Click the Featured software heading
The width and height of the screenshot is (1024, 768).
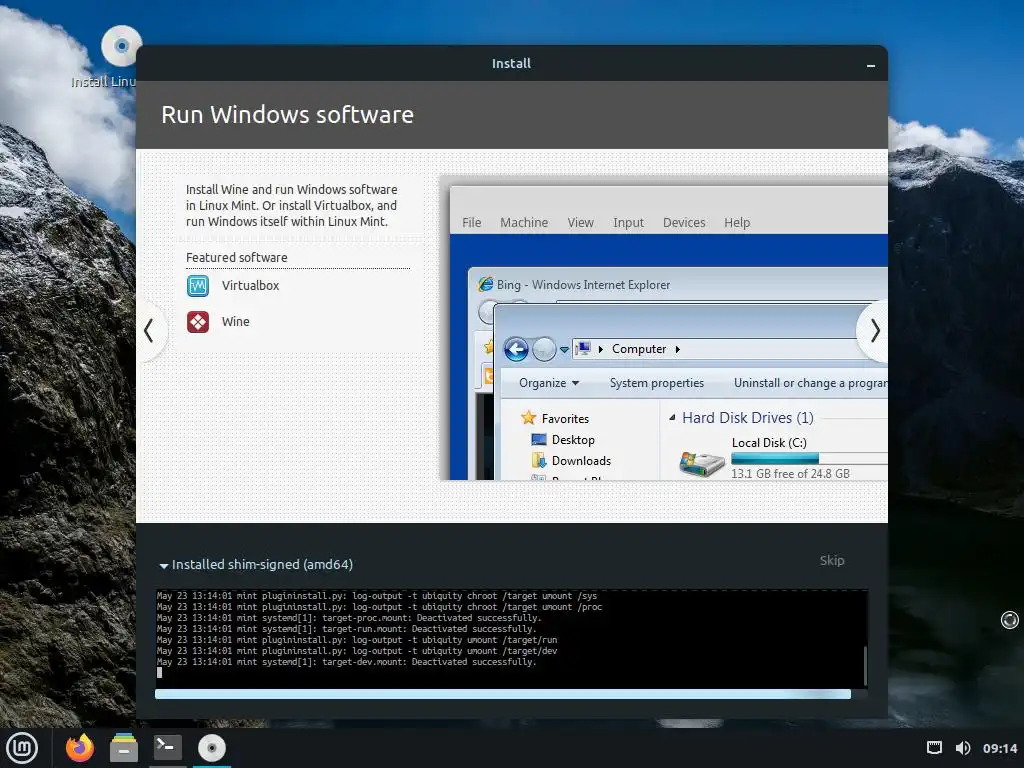coord(236,257)
